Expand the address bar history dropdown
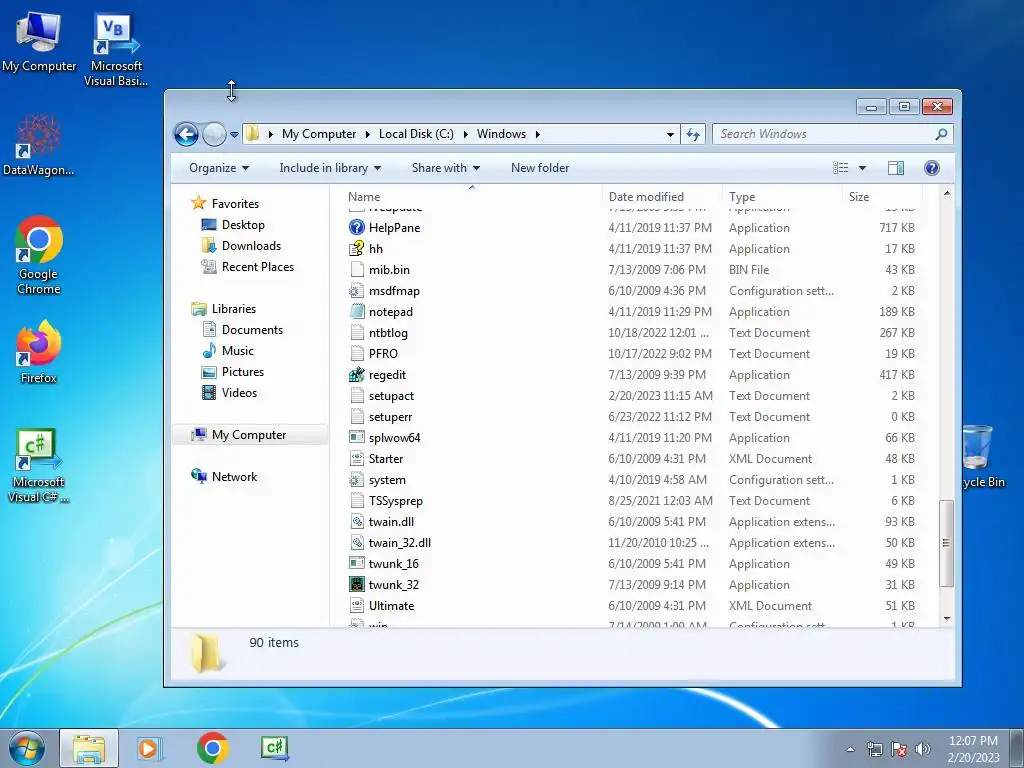Screen dimensions: 1024x768 [670, 135]
